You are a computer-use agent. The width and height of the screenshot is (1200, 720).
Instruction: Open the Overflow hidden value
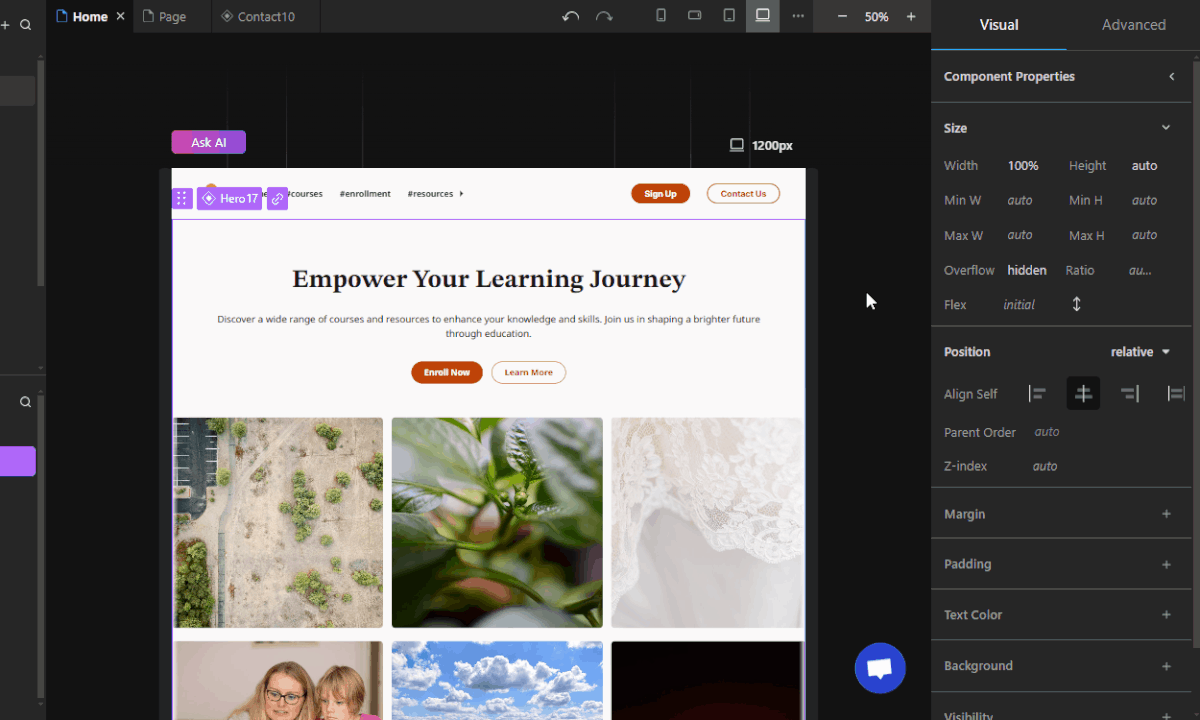1027,270
